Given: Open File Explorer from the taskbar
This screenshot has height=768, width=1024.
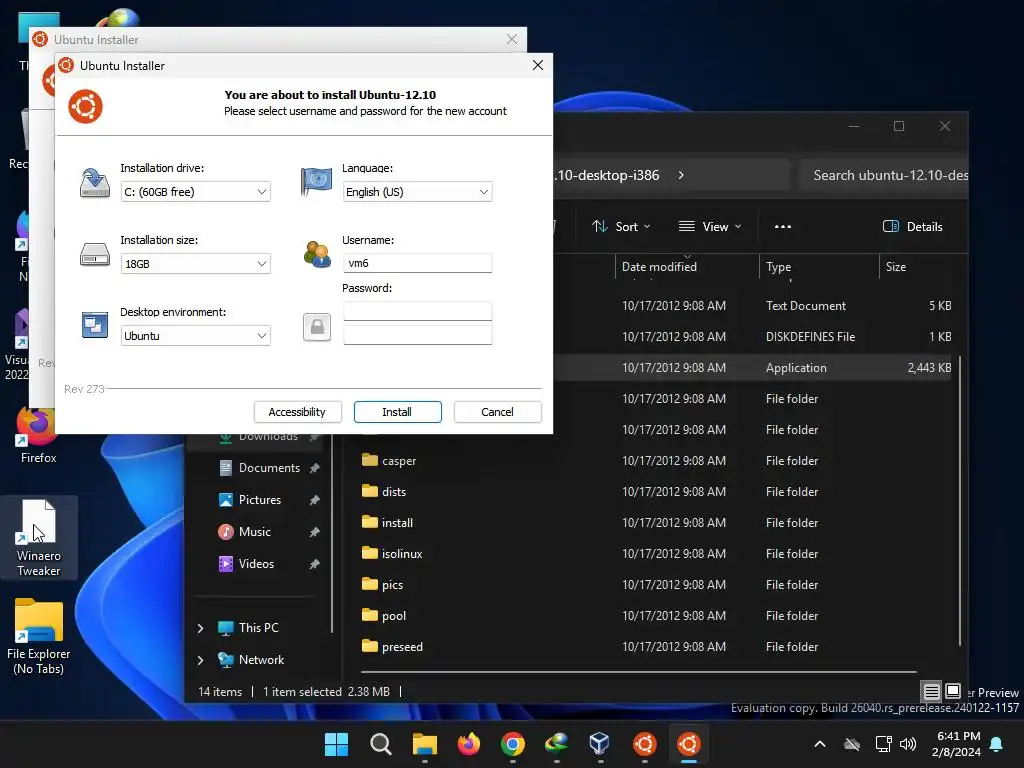Looking at the screenshot, I should tap(424, 744).
